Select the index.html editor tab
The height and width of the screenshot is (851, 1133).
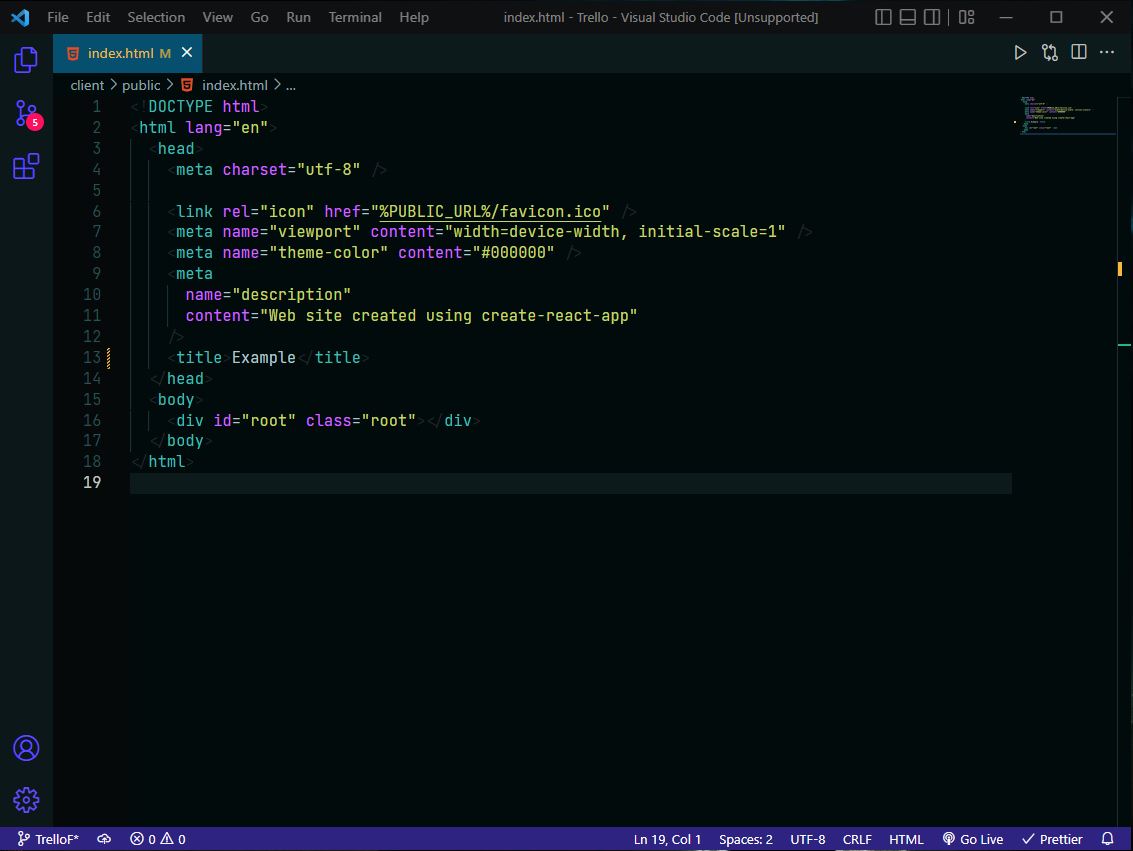pyautogui.click(x=127, y=53)
